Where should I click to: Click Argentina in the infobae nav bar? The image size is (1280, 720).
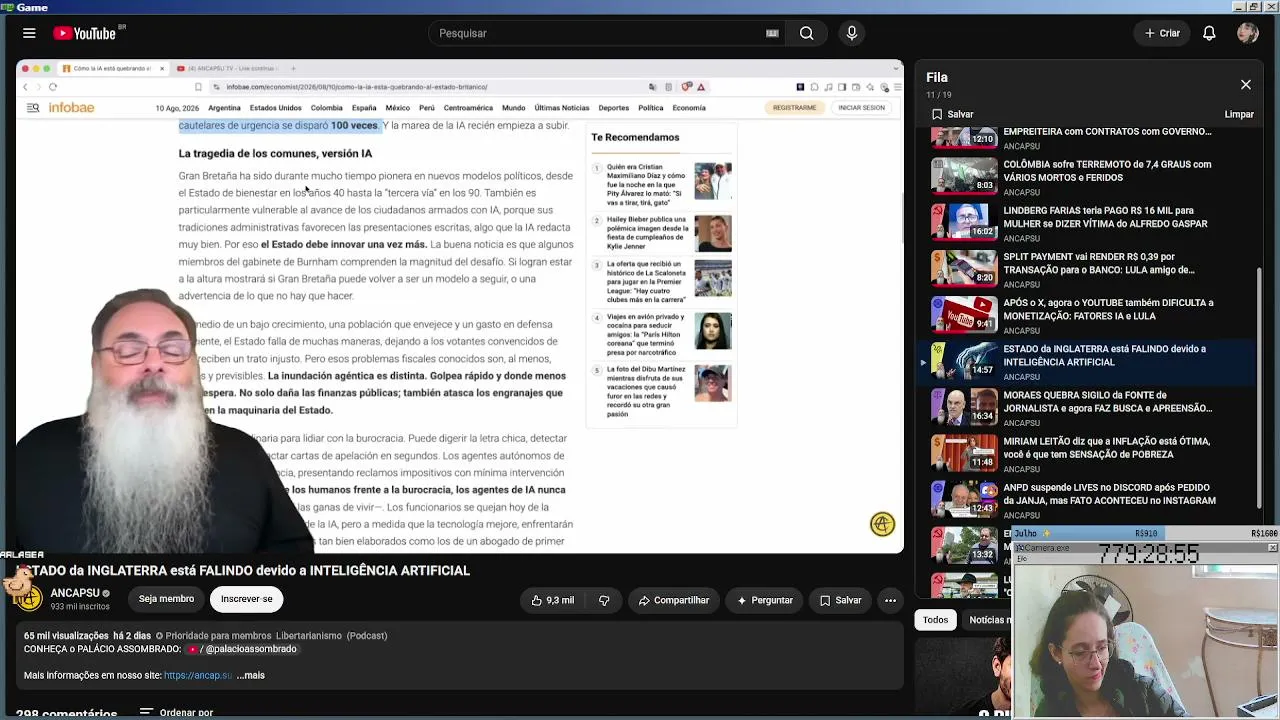pos(224,108)
